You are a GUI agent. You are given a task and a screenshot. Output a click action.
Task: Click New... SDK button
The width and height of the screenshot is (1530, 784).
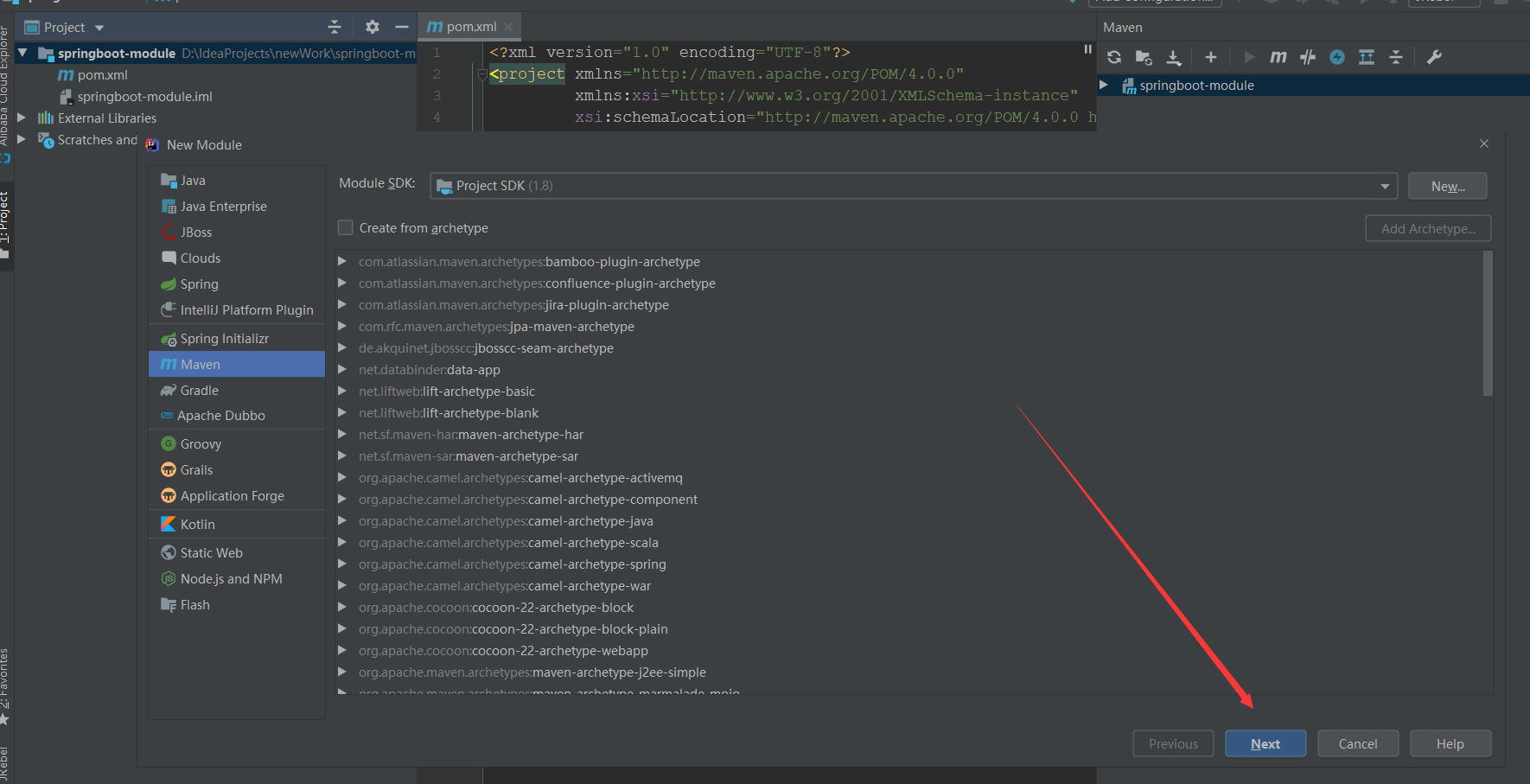coord(1448,186)
